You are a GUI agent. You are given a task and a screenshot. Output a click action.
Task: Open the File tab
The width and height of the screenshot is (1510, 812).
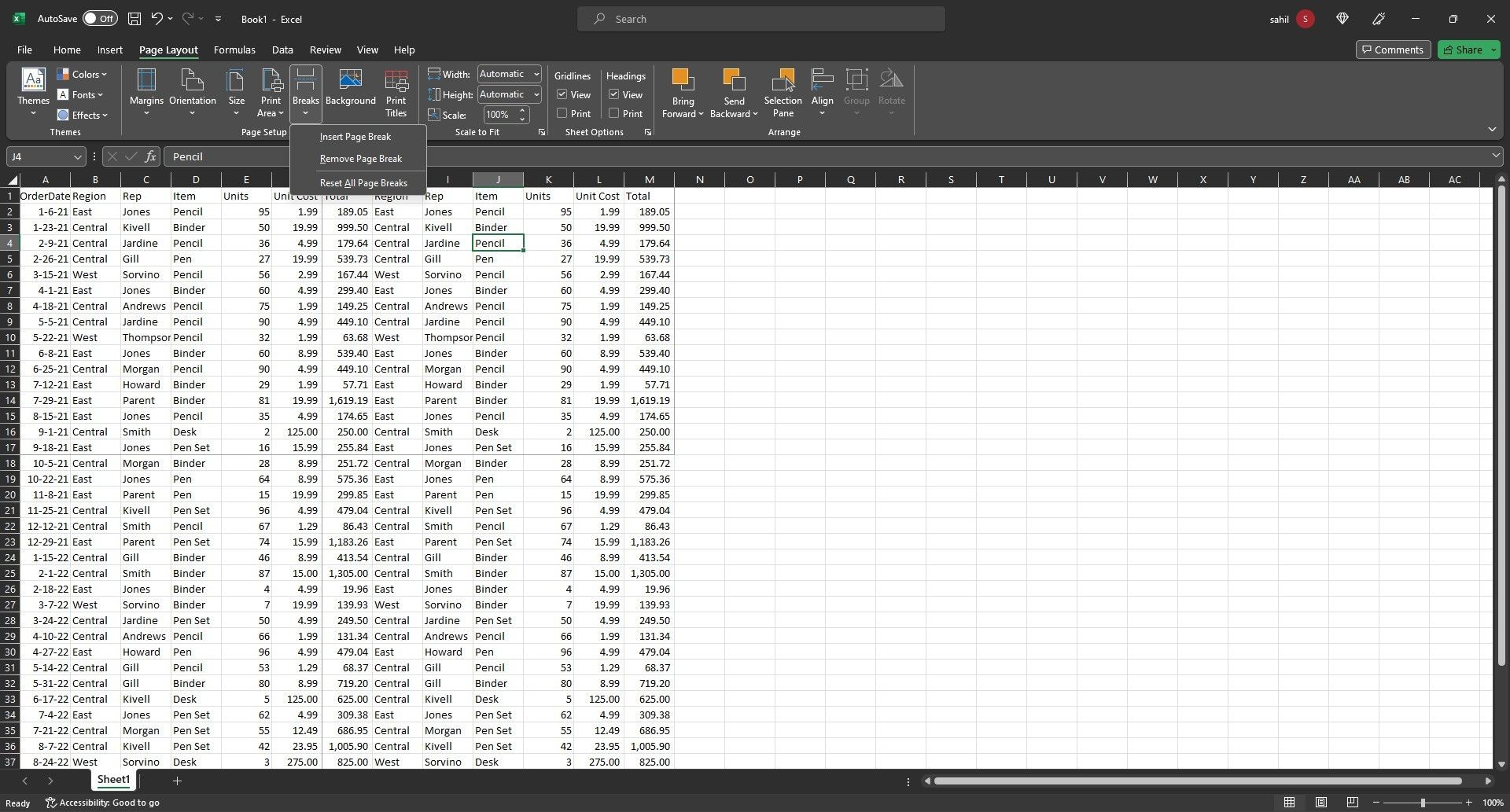[24, 50]
